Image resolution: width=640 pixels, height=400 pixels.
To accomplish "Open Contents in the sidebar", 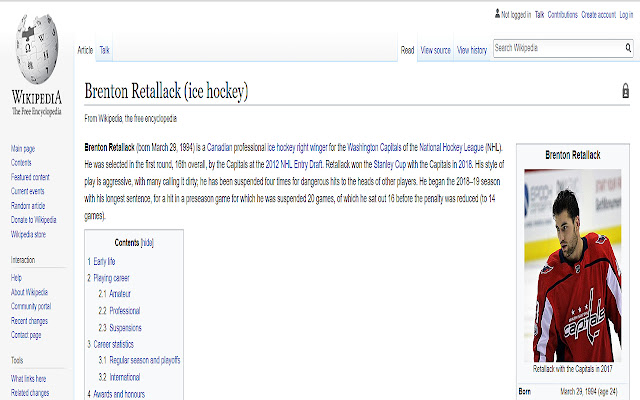I will [x=21, y=163].
